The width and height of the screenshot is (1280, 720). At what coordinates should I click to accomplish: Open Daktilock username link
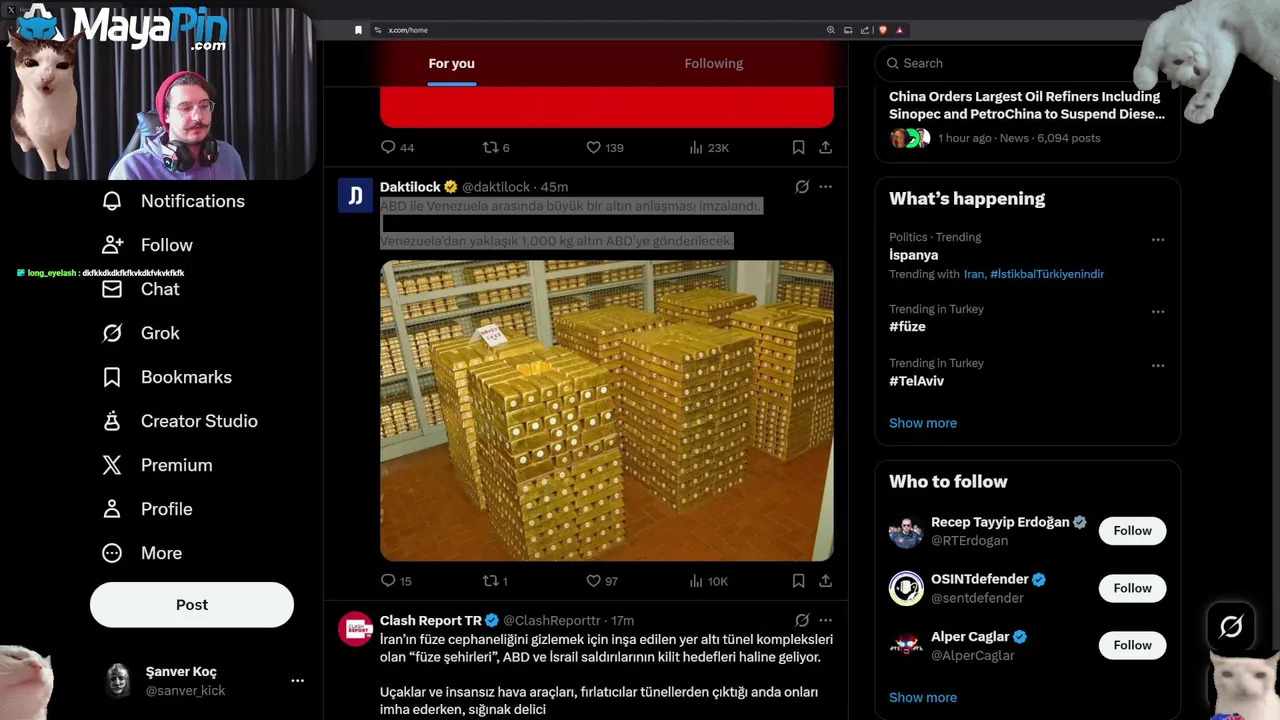[496, 187]
